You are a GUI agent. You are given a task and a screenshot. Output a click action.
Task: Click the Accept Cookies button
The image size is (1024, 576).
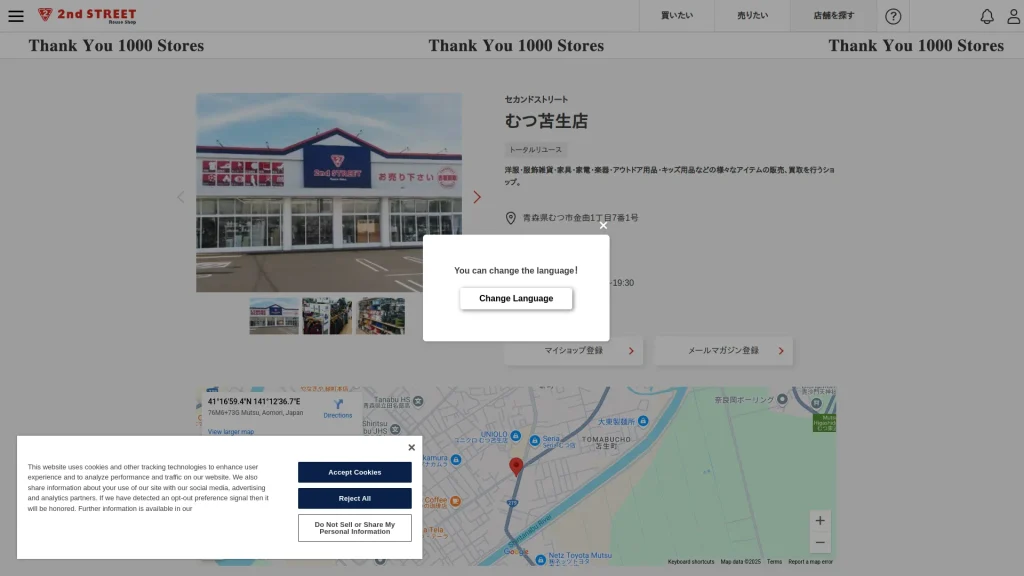pos(355,472)
